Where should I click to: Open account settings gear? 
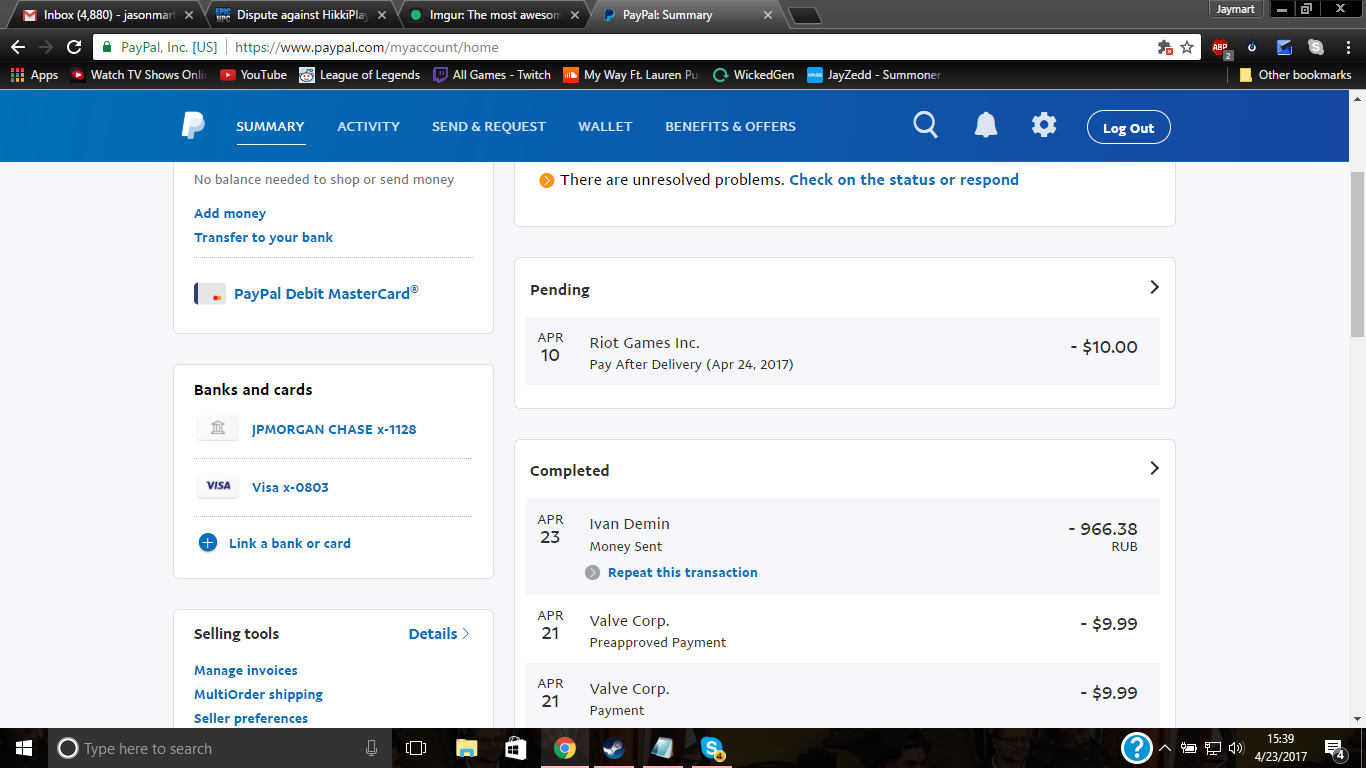1044,125
